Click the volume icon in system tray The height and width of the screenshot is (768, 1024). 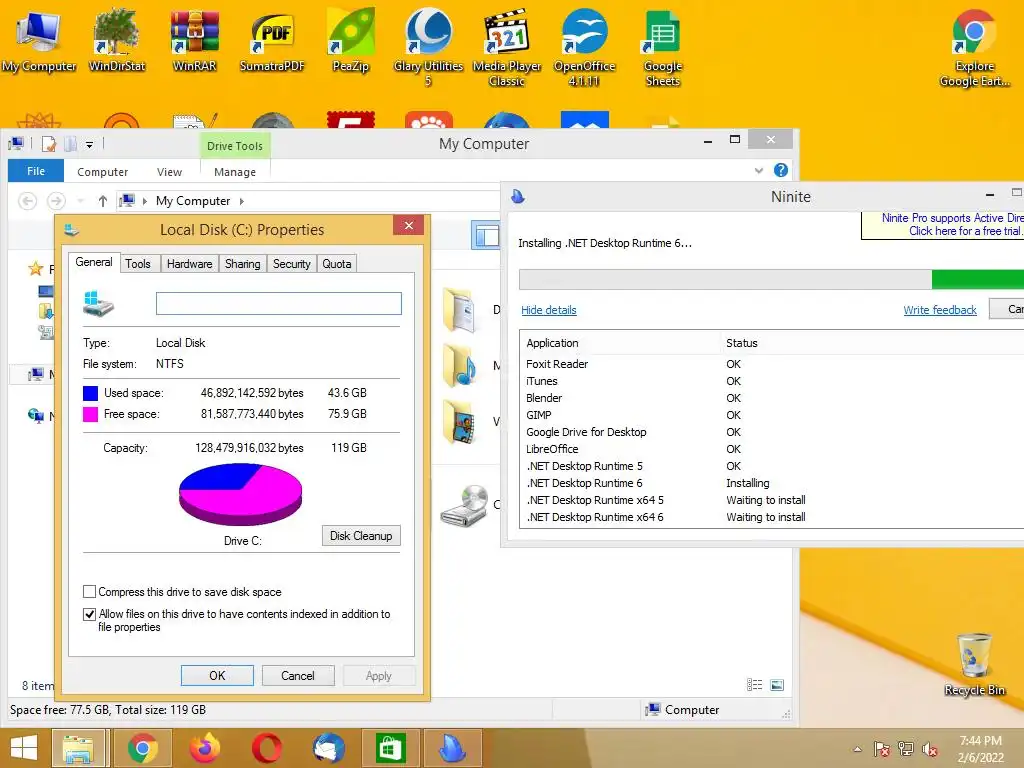(931, 750)
